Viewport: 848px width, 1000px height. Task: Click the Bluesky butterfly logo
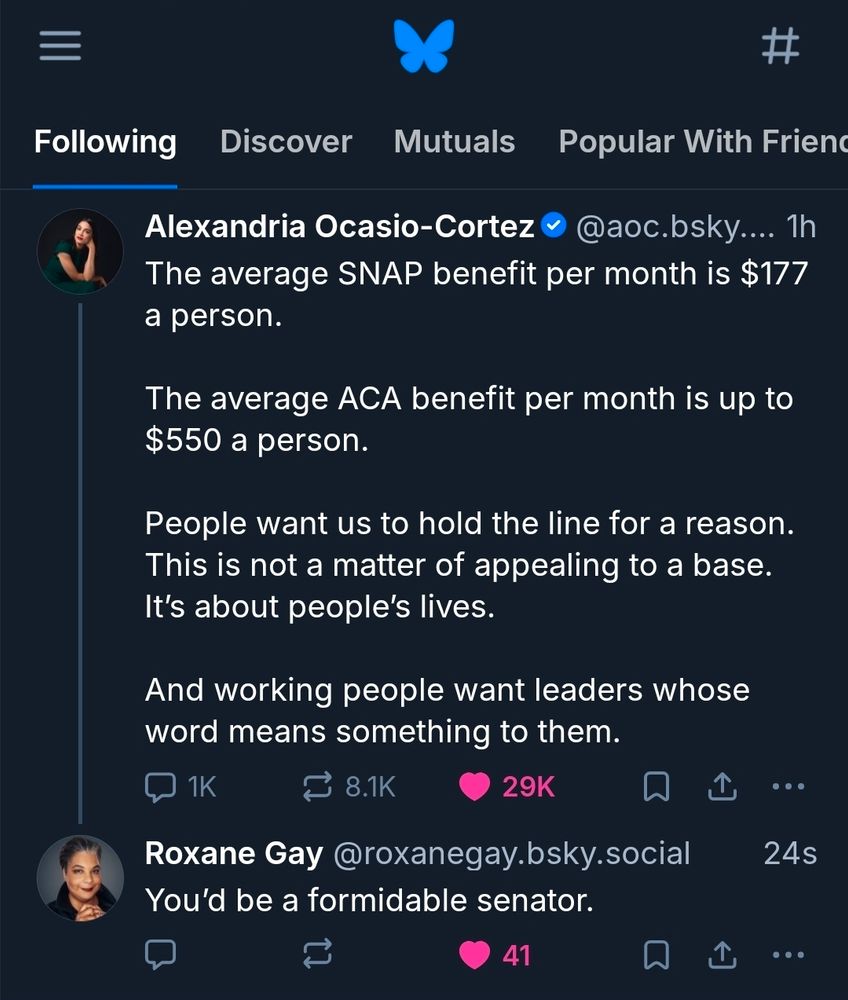[424, 45]
